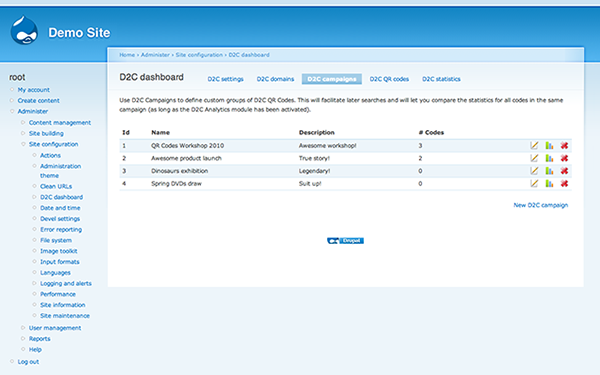Show statistics for Dinosaurs exhibition
This screenshot has width=600, height=375.
point(549,171)
